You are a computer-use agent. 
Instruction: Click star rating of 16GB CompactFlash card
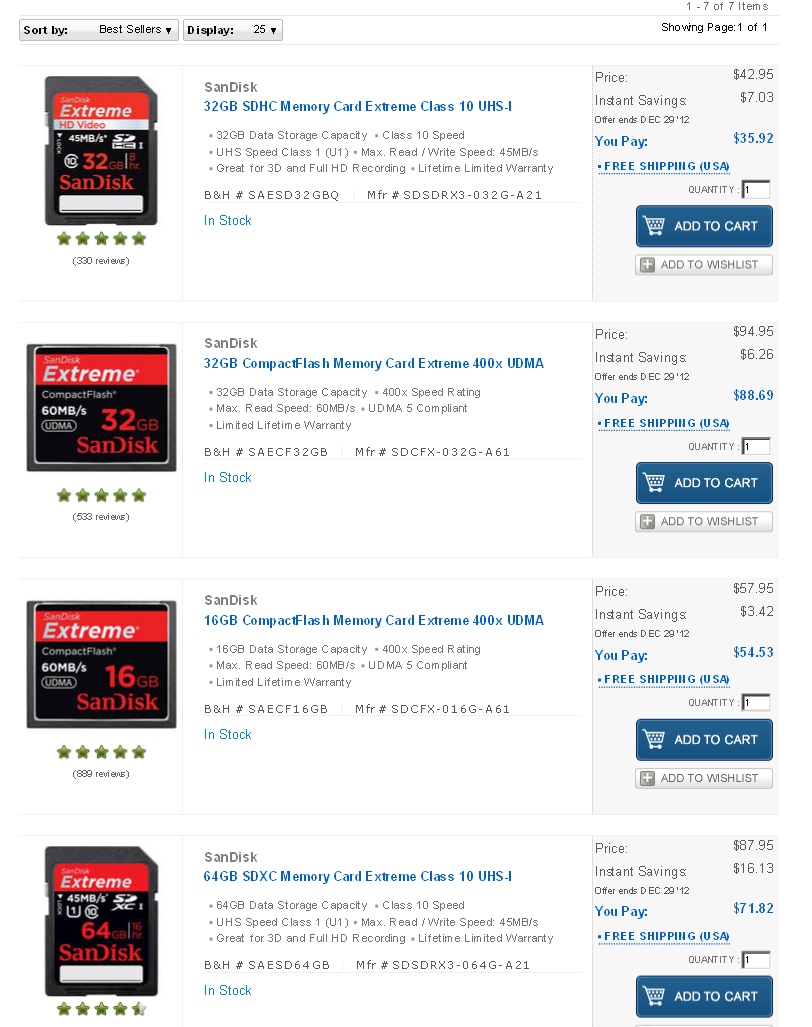tap(101, 753)
